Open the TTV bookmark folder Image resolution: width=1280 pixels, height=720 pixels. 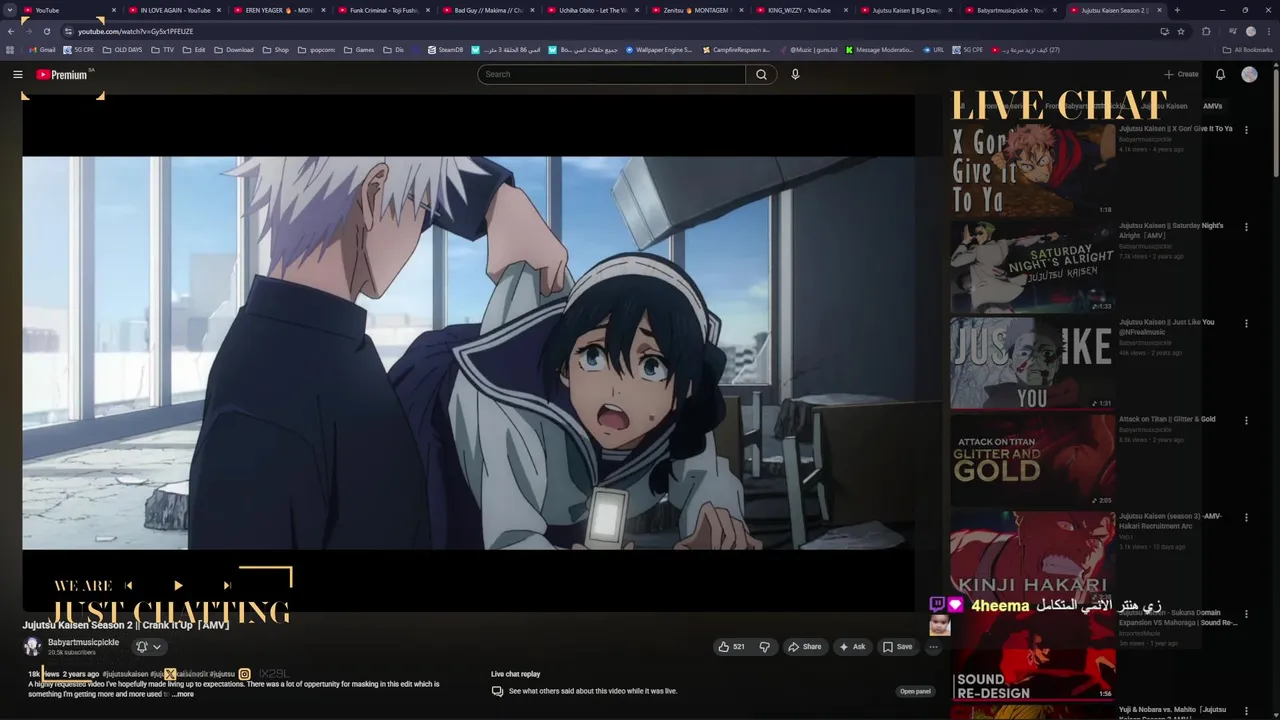(163, 50)
